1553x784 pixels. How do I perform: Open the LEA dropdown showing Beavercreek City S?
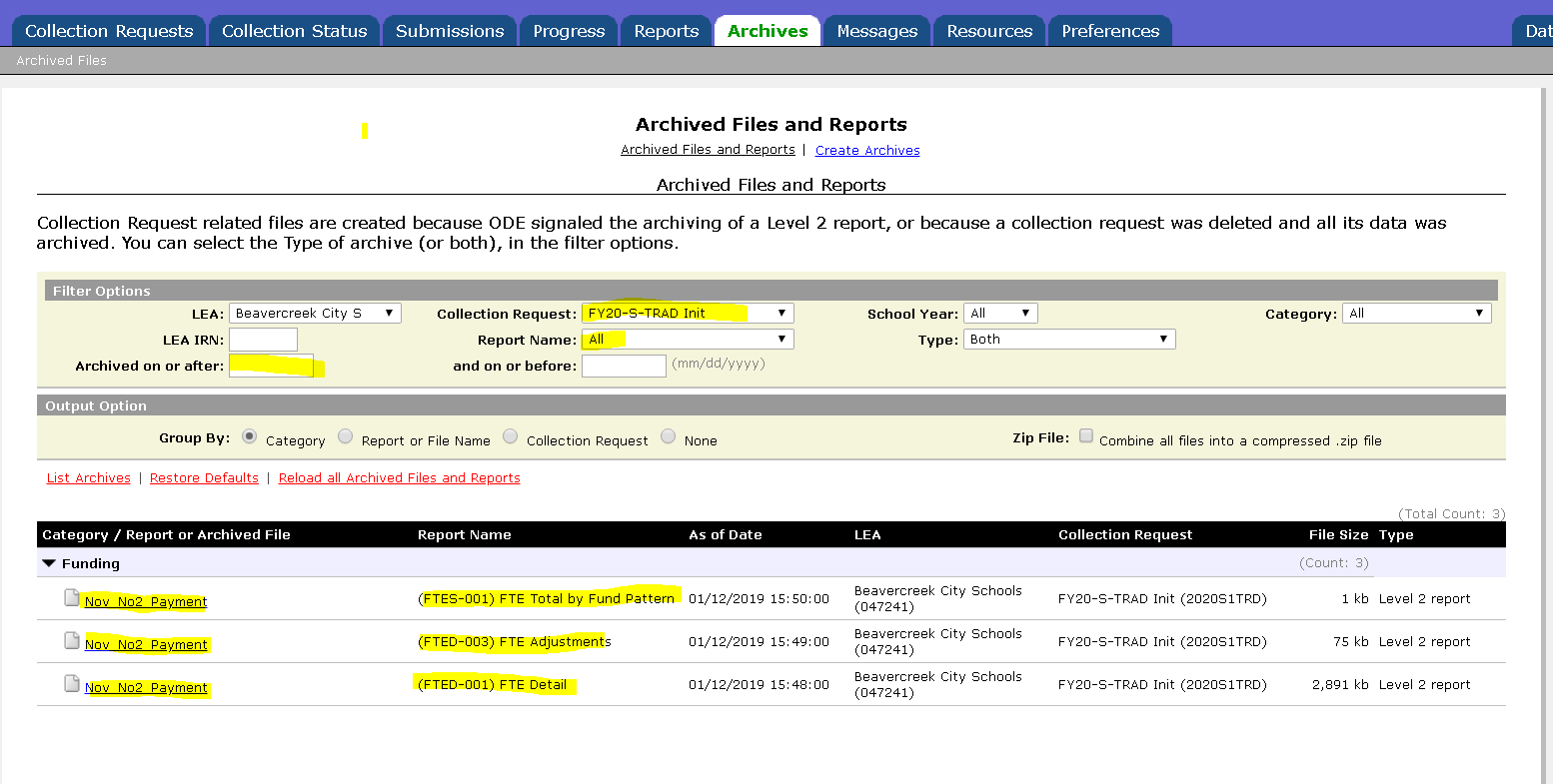pos(315,314)
